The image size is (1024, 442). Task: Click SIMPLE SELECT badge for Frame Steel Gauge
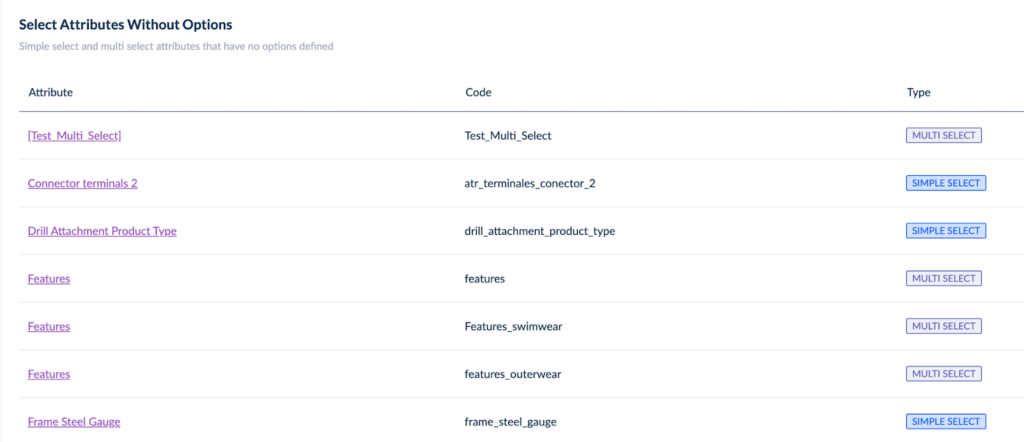click(x=946, y=422)
